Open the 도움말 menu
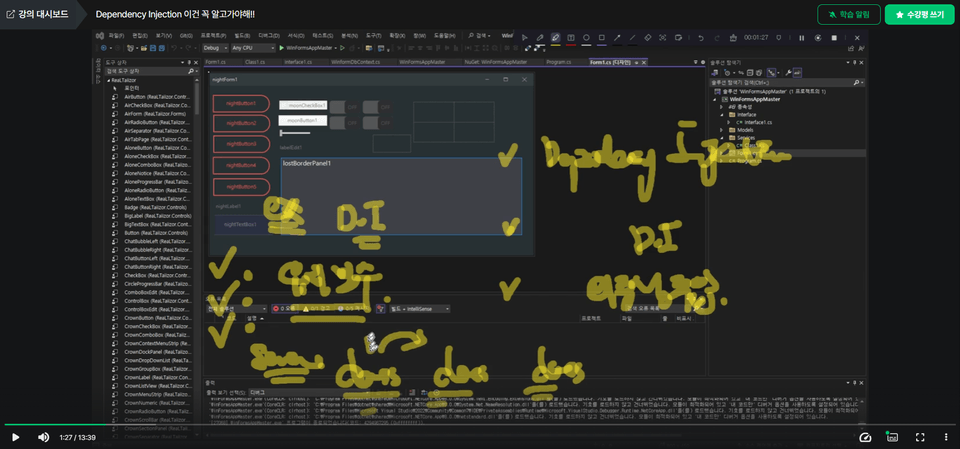Screen dimensions: 960x449 coord(442,36)
